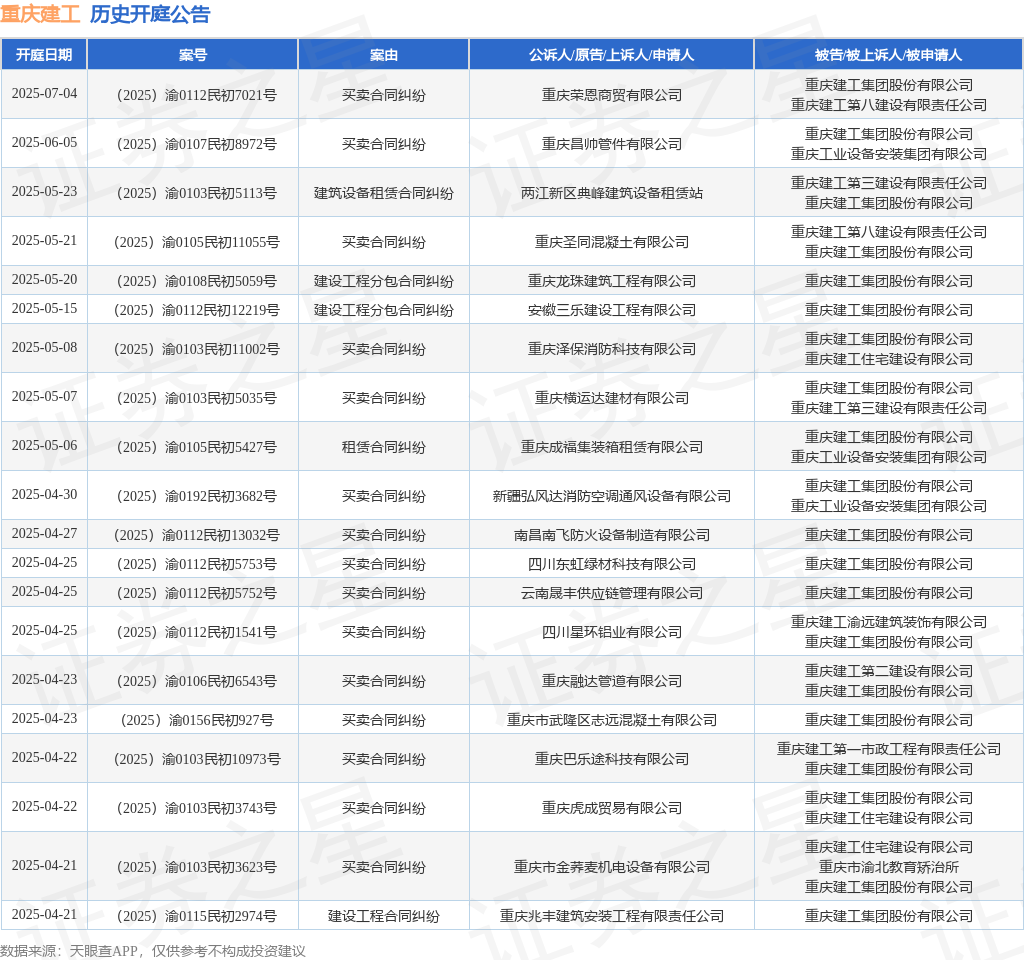
Task: Click cause 建筑设备租赁合同纠纷
Action: coord(383,193)
